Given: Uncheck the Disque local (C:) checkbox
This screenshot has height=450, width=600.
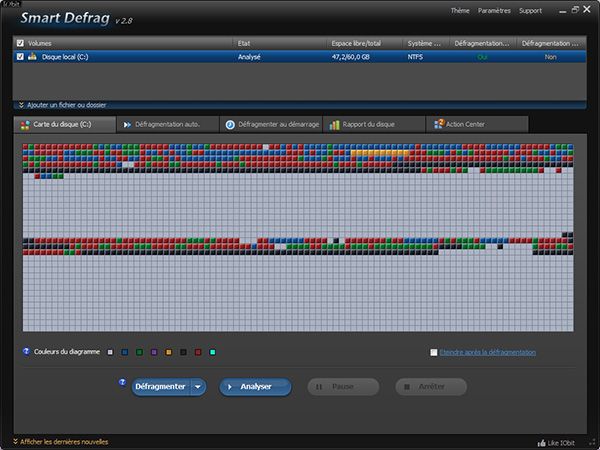Looking at the screenshot, I should point(20,58).
